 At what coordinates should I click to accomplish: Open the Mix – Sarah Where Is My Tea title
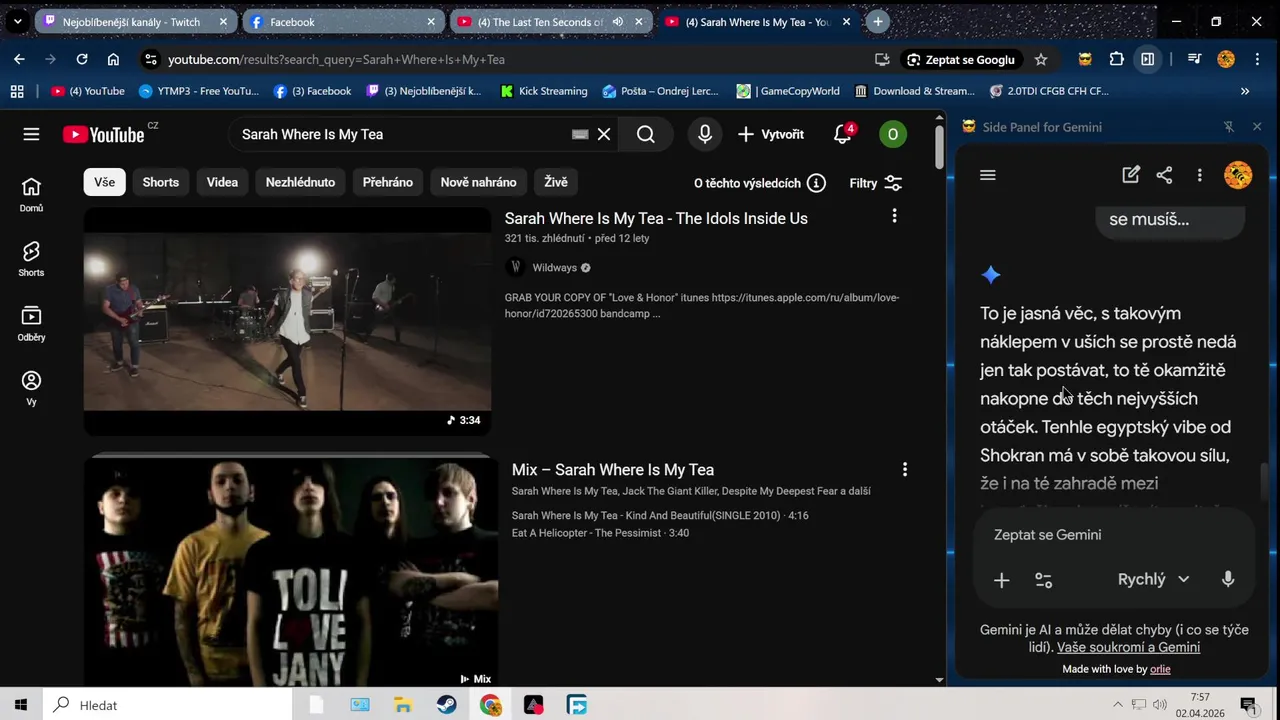613,470
